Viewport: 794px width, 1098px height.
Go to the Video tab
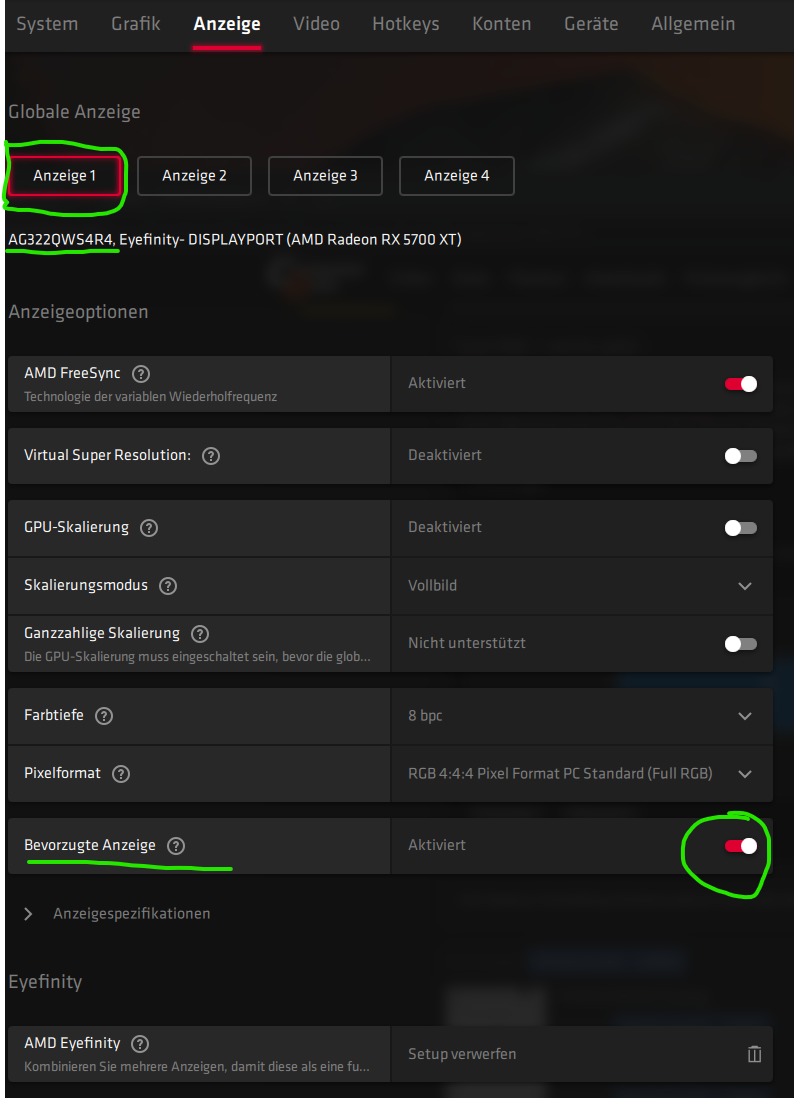pyautogui.click(x=316, y=24)
